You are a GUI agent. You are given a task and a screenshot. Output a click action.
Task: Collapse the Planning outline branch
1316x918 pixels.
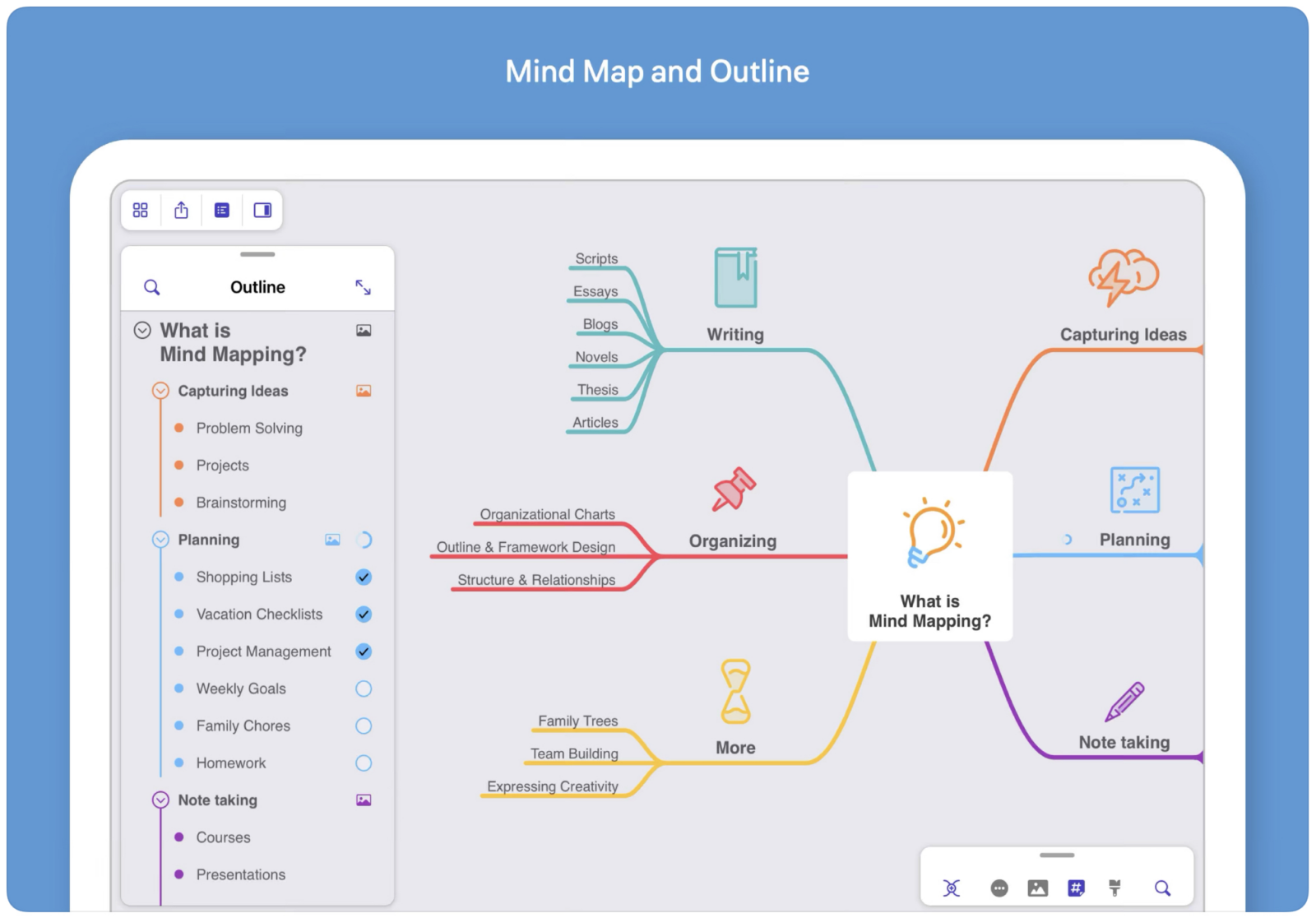(160, 540)
